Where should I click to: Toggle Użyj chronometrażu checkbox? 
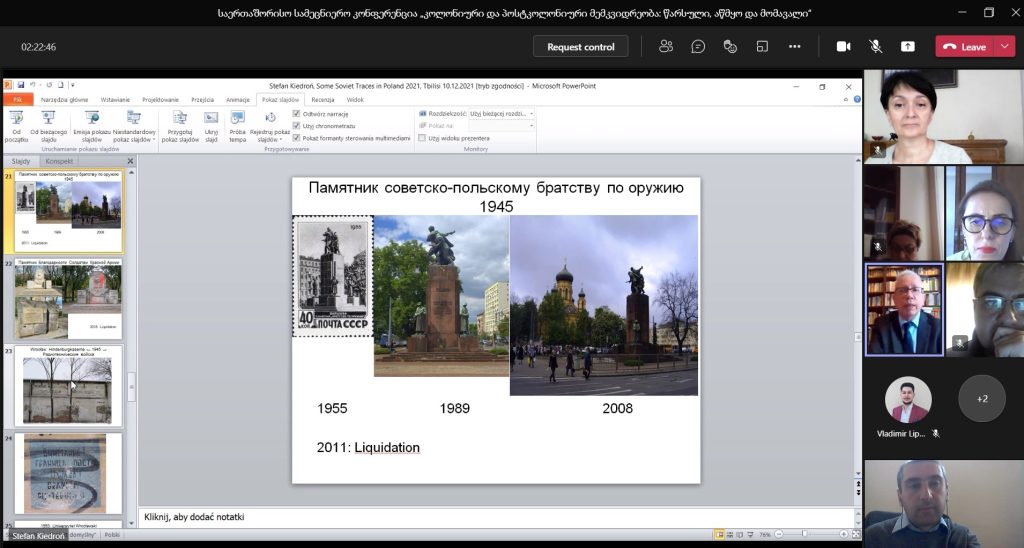[x=296, y=125]
